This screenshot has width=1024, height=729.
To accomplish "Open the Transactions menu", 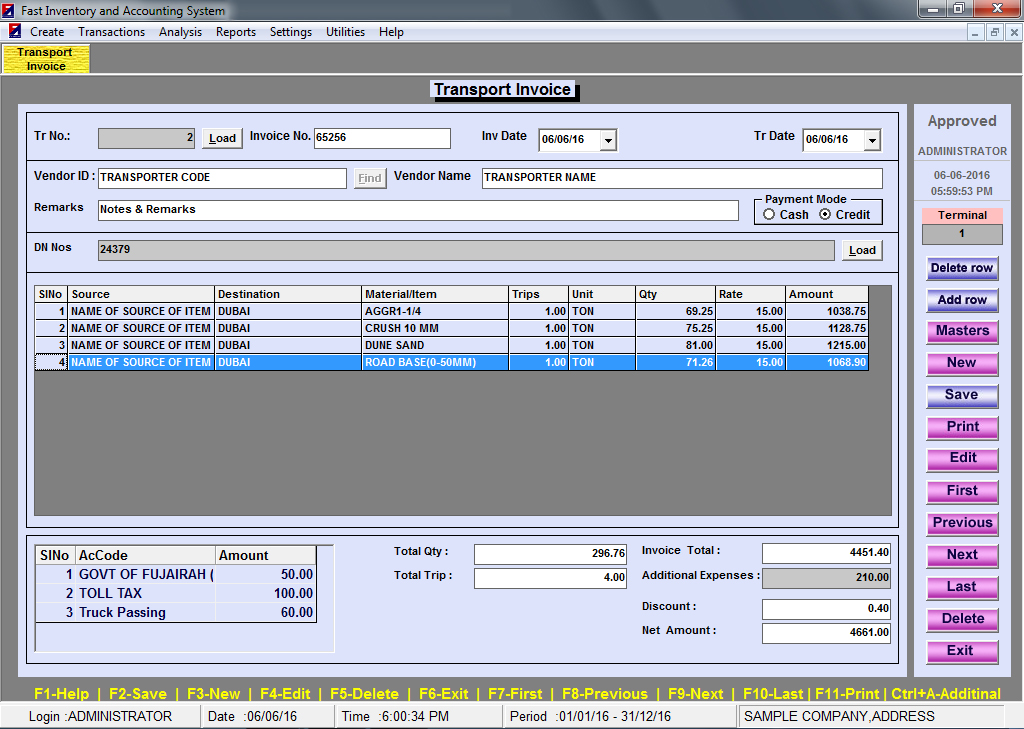I will [111, 32].
